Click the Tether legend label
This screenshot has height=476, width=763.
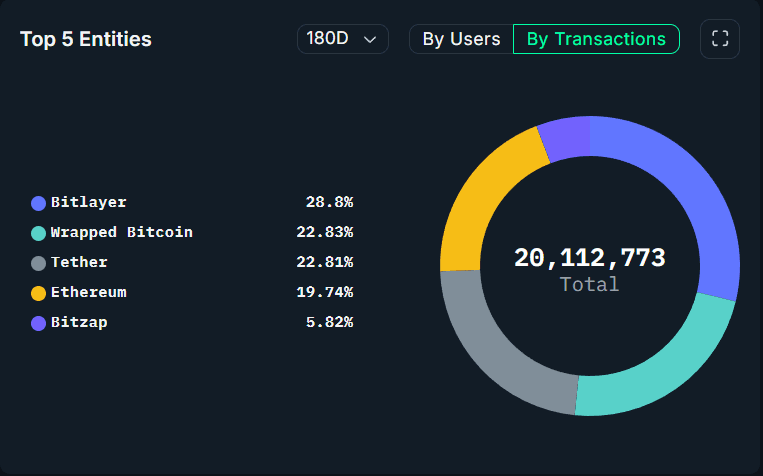(79, 262)
